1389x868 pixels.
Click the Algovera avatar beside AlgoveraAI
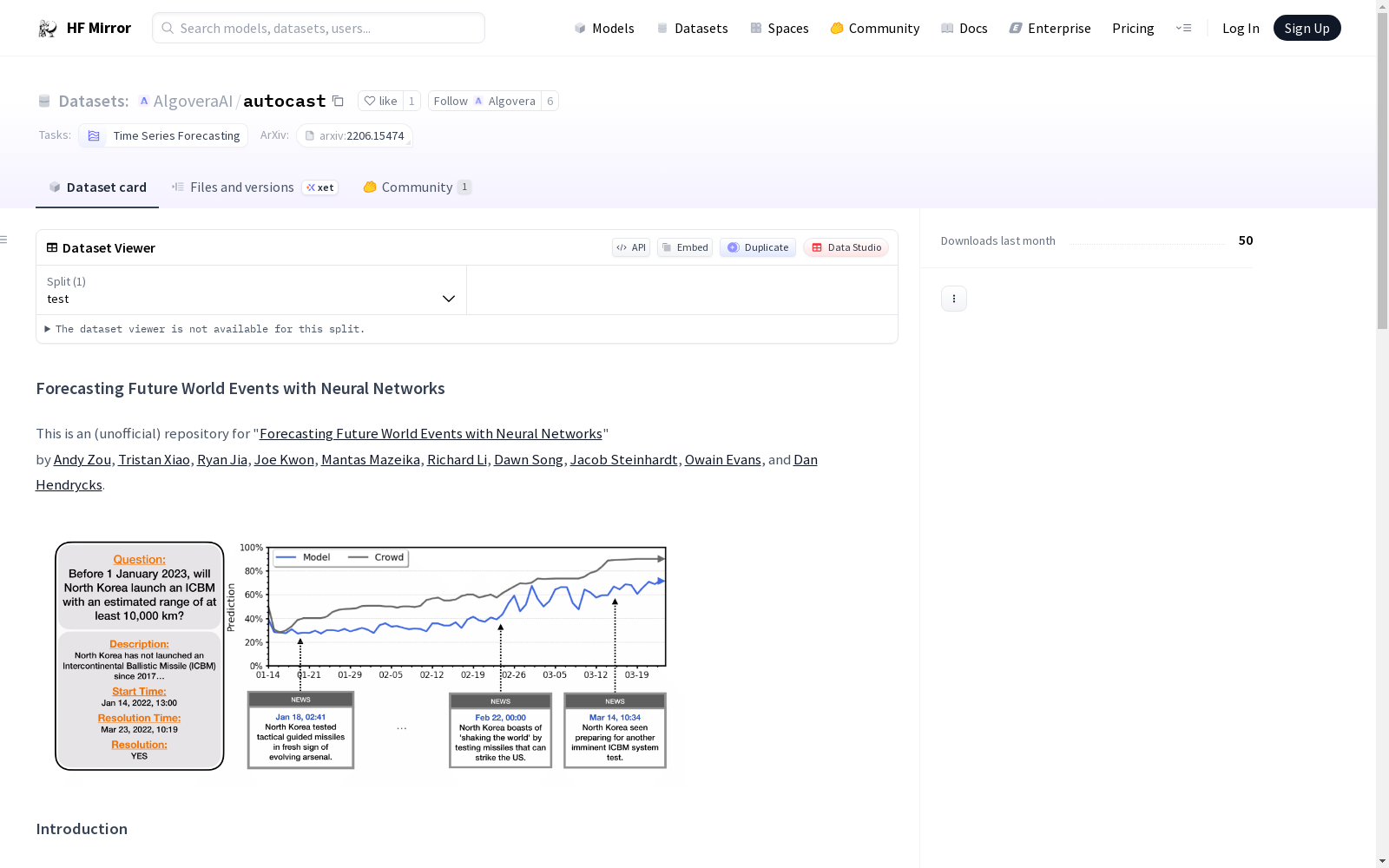coord(144,101)
